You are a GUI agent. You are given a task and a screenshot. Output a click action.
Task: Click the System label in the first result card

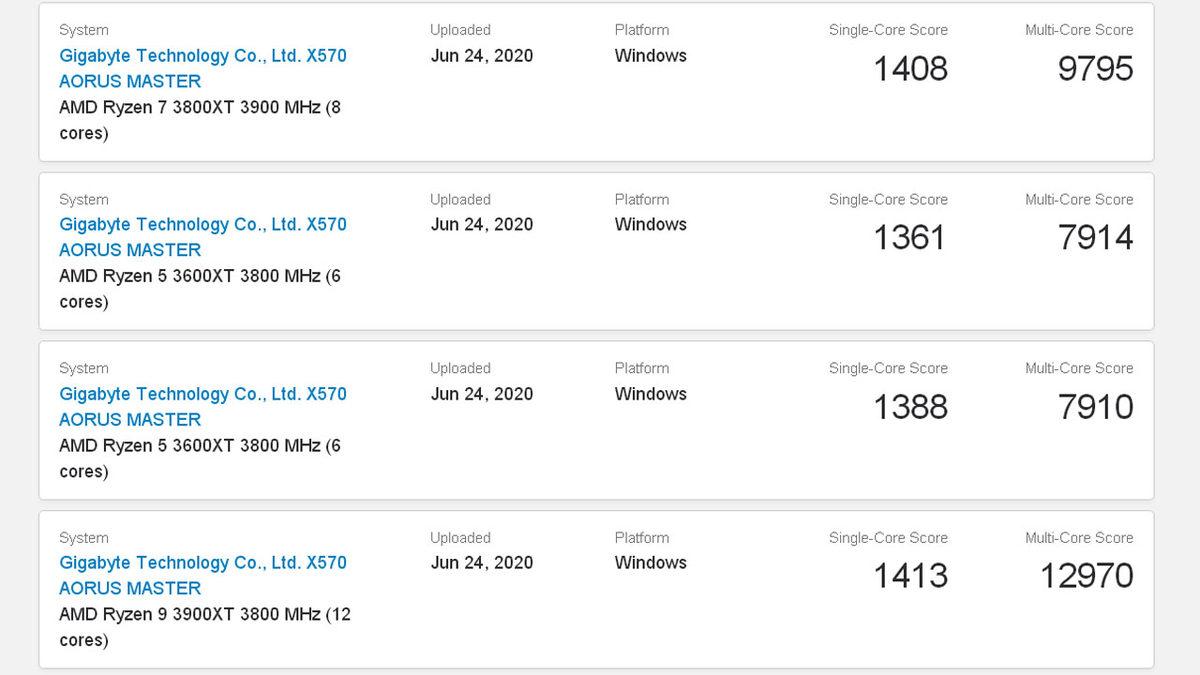[x=84, y=30]
